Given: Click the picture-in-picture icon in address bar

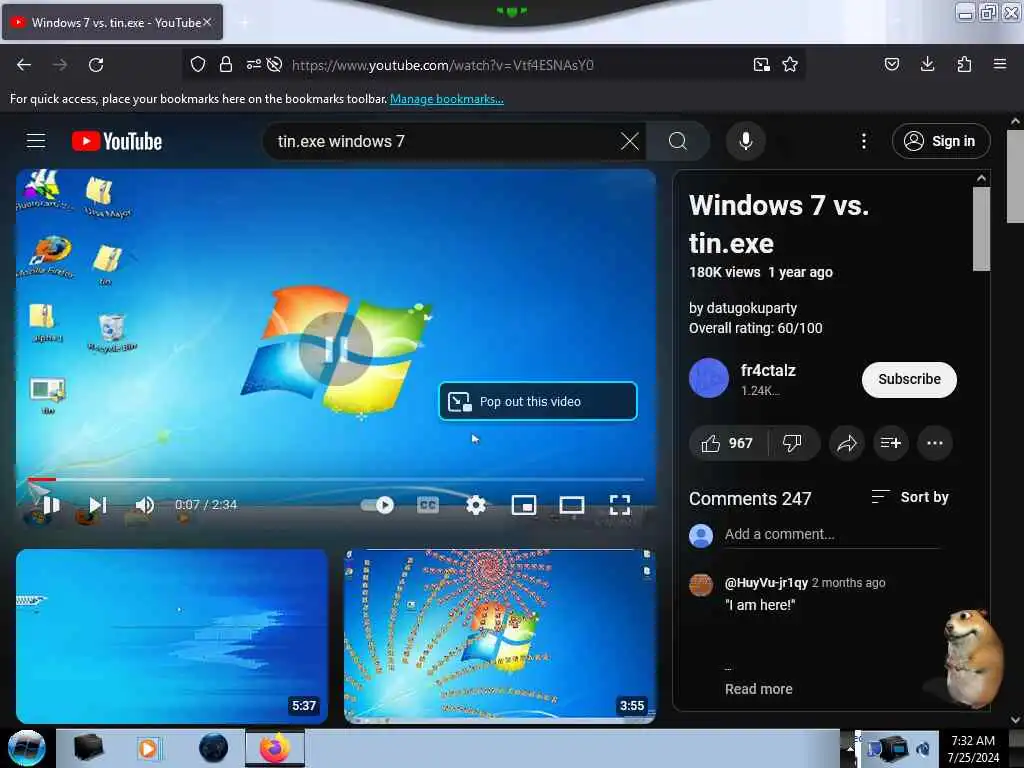Looking at the screenshot, I should tap(761, 65).
